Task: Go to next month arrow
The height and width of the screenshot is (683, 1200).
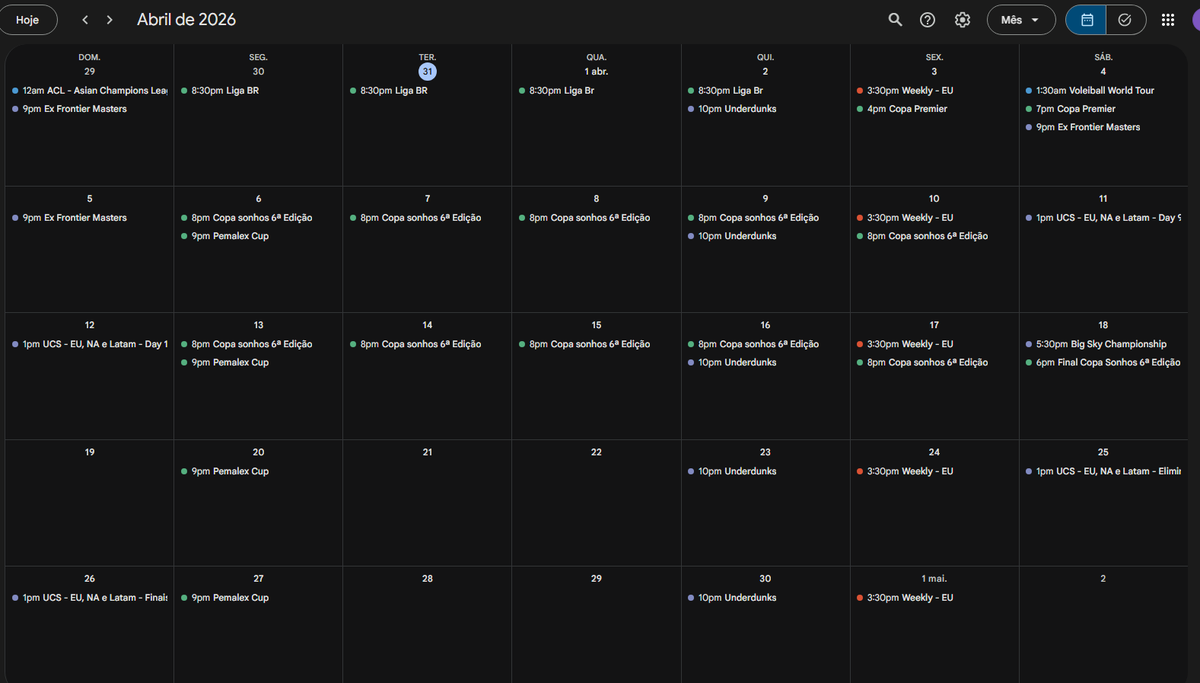Action: tap(109, 20)
